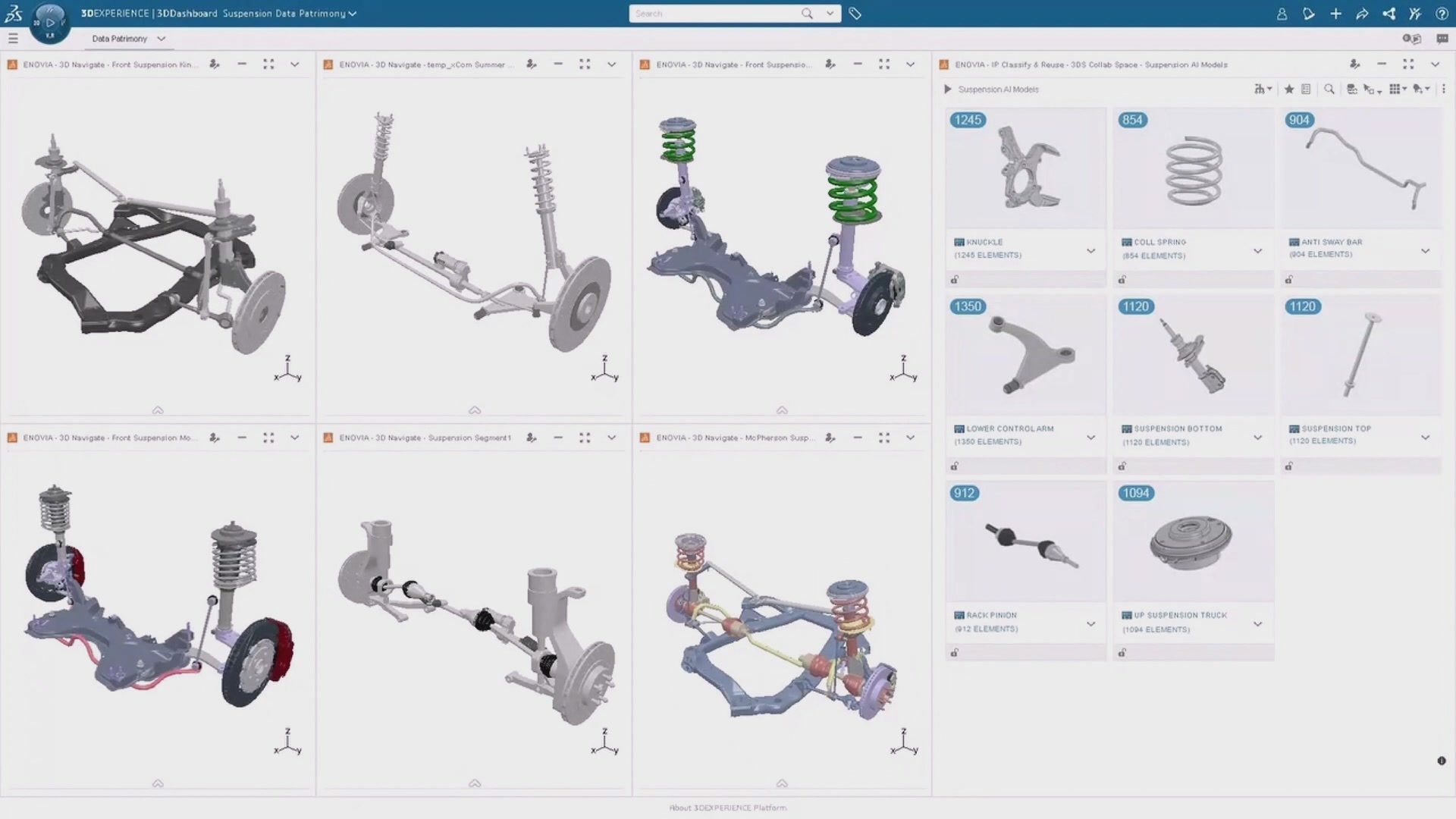Click lock icon under Suspension Top card
This screenshot has width=1456, height=819.
(x=1288, y=466)
